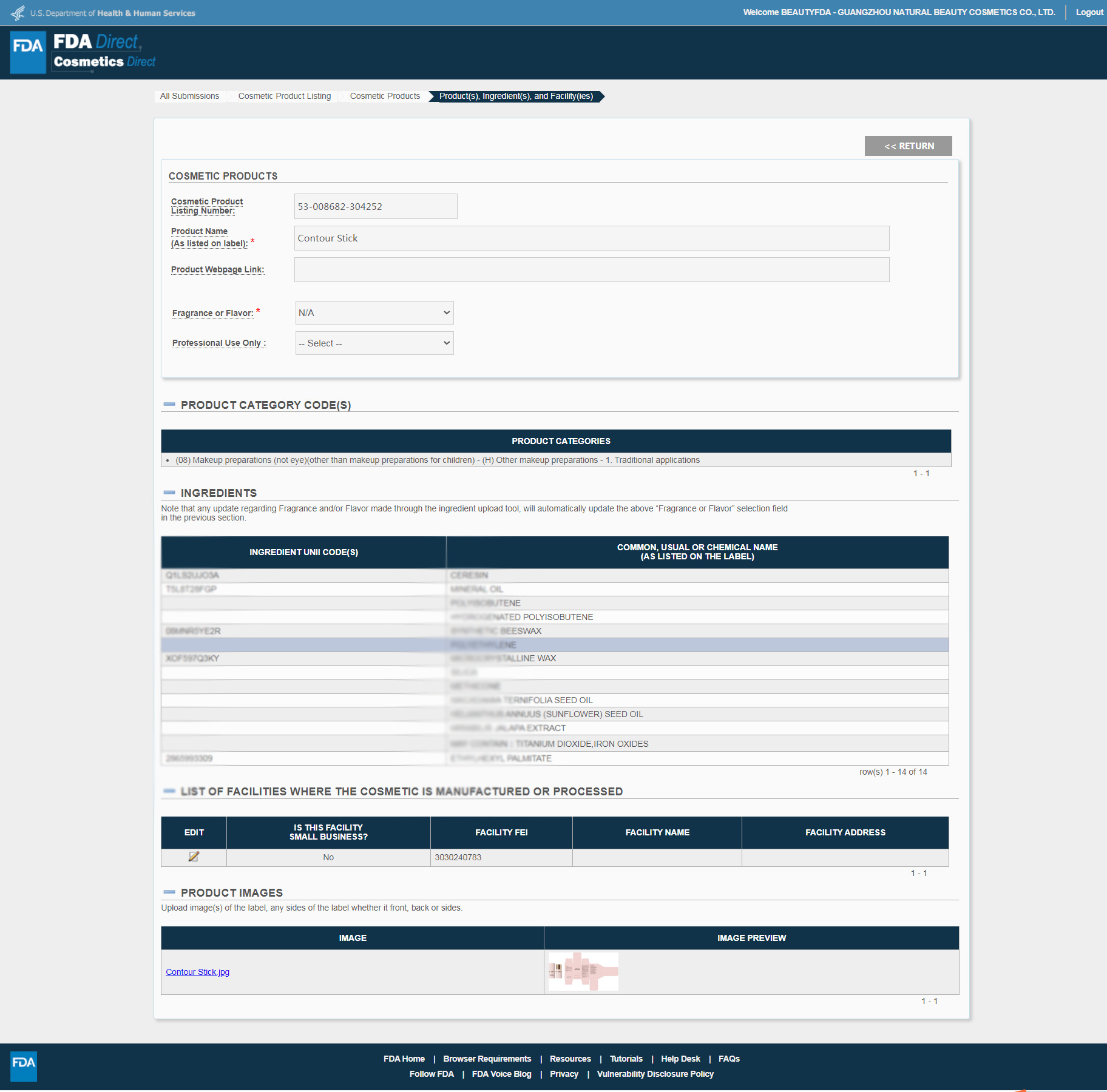This screenshot has height=1092, width=1107.
Task: Open the Help Desk footer link
Action: pyautogui.click(x=681, y=1059)
